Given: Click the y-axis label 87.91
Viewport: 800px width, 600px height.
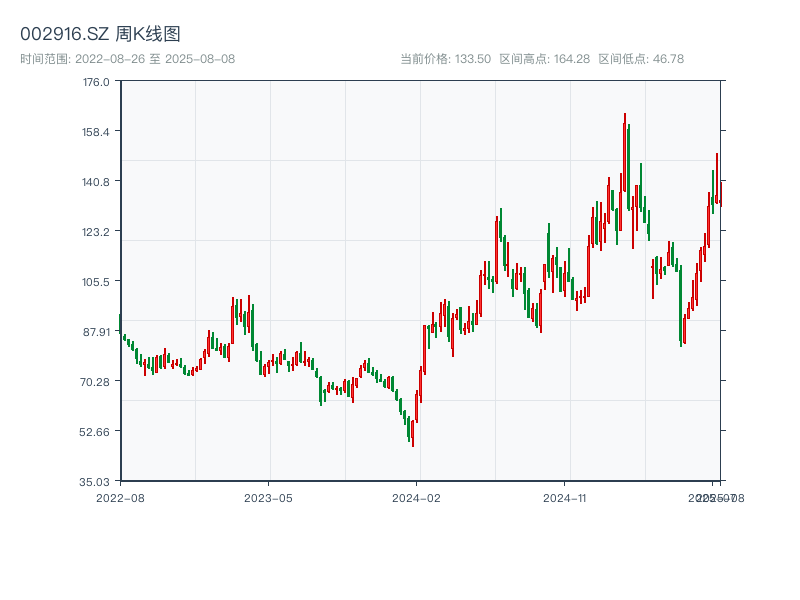Looking at the screenshot, I should [x=96, y=332].
